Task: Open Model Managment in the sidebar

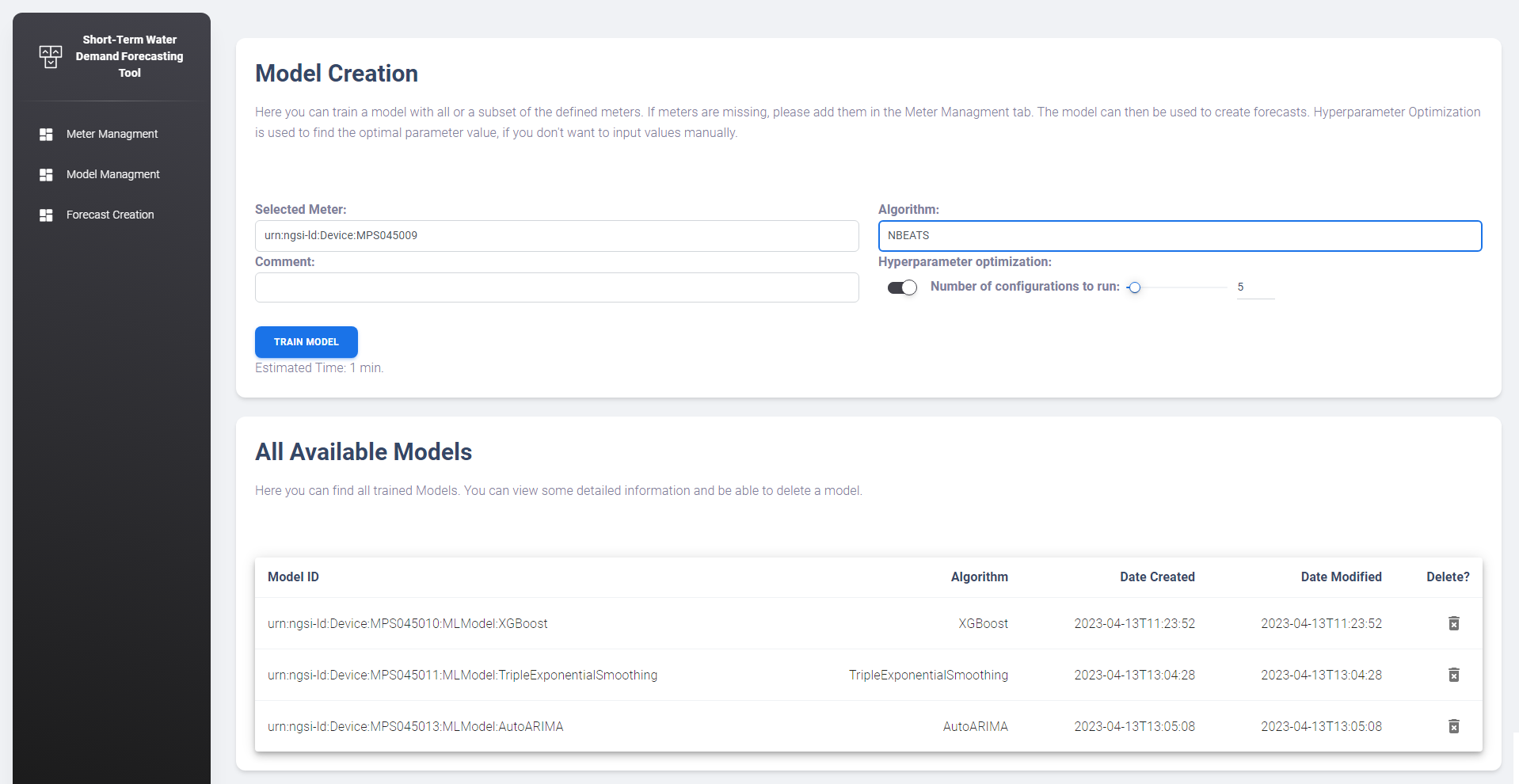Action: 112,175
